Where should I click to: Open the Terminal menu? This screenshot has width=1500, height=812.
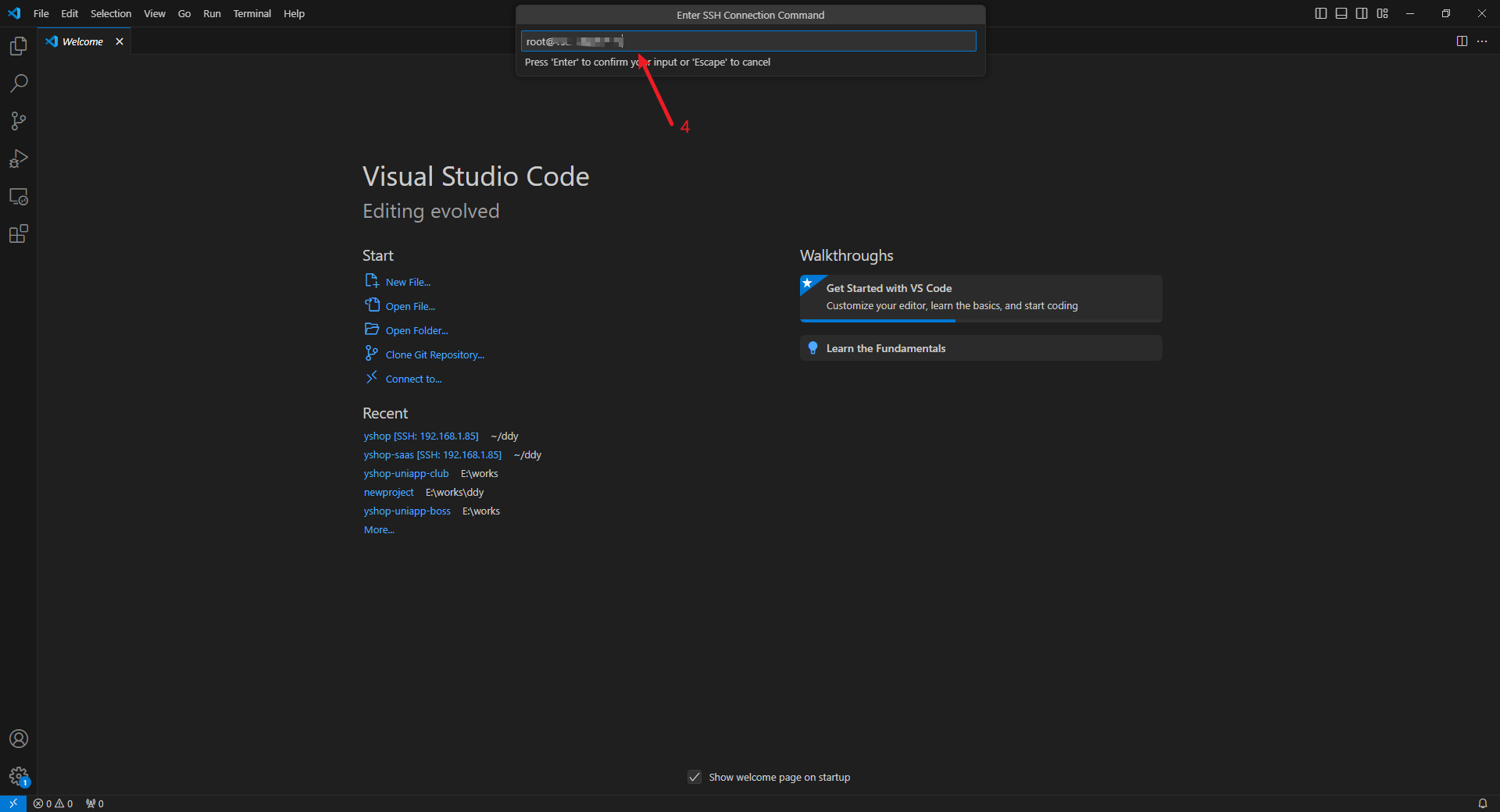[252, 13]
